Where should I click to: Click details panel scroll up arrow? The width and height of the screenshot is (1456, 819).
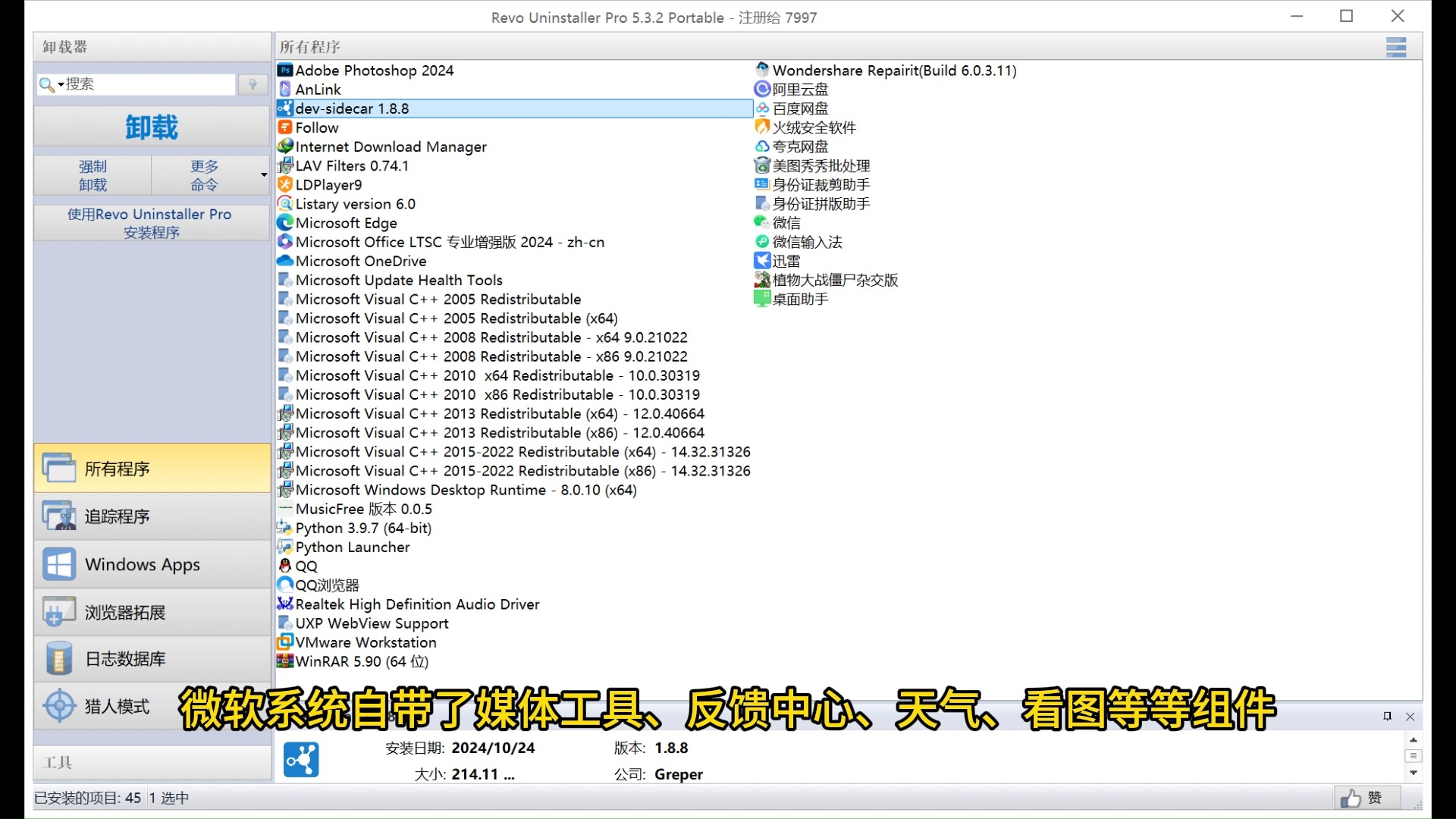click(x=1413, y=739)
